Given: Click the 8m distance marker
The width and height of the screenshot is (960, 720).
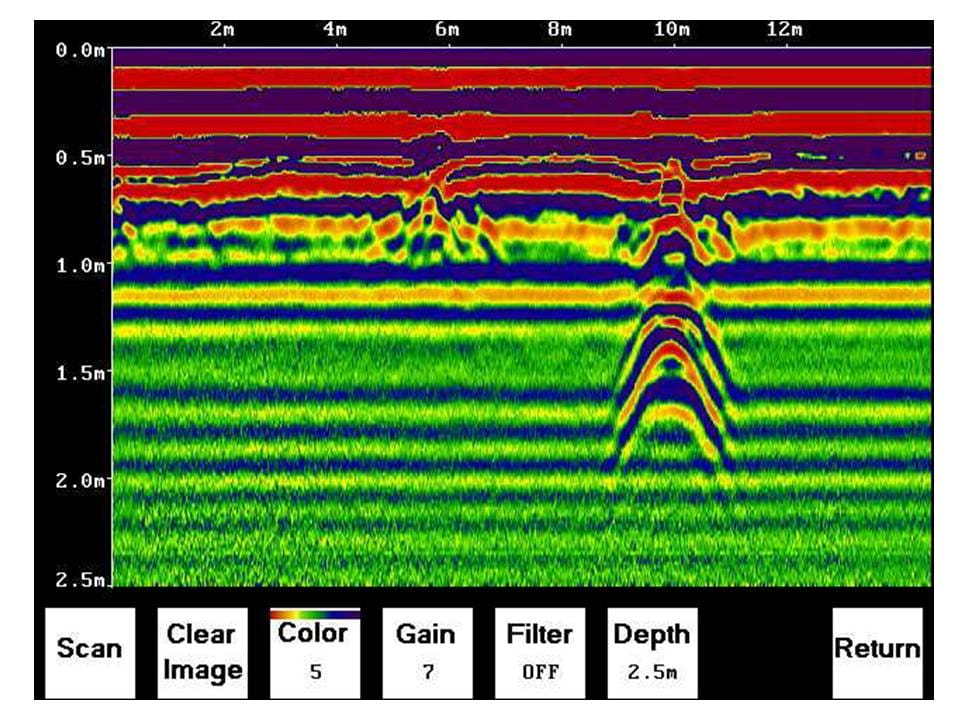Looking at the screenshot, I should [x=561, y=30].
